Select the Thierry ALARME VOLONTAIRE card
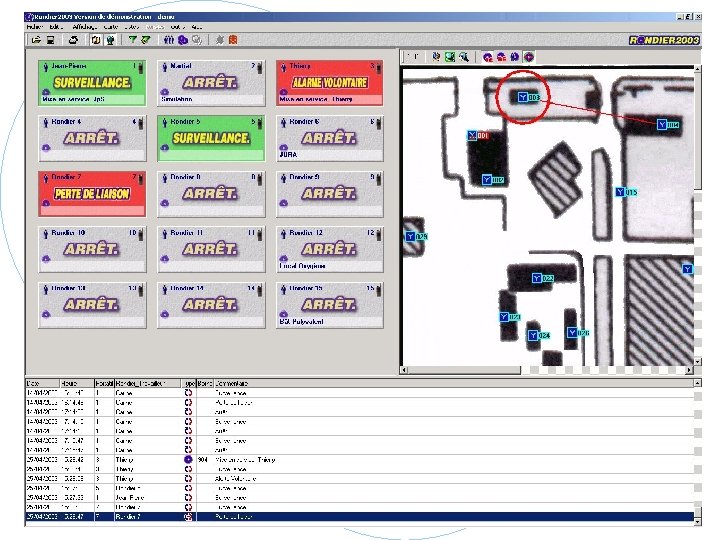 tap(330, 83)
